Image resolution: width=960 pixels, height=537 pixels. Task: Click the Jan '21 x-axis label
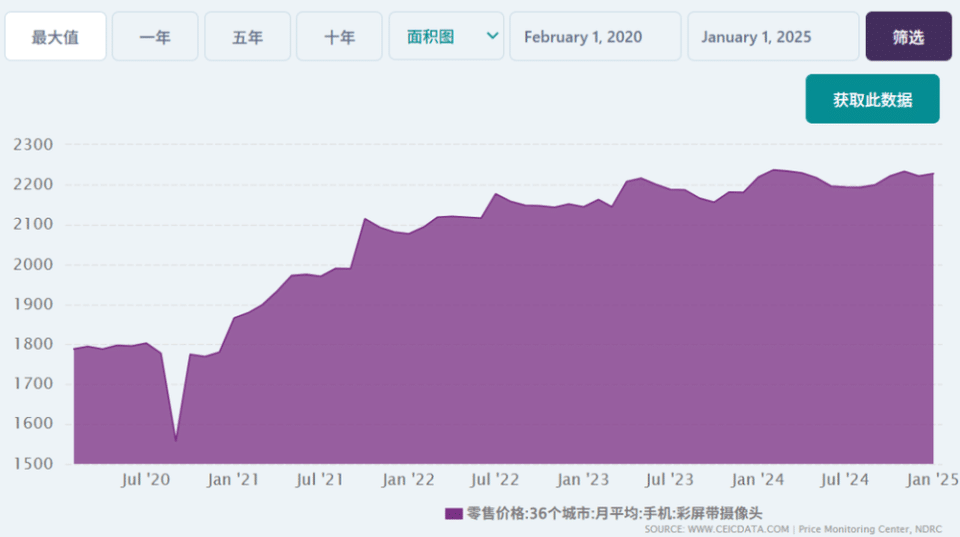pos(233,480)
